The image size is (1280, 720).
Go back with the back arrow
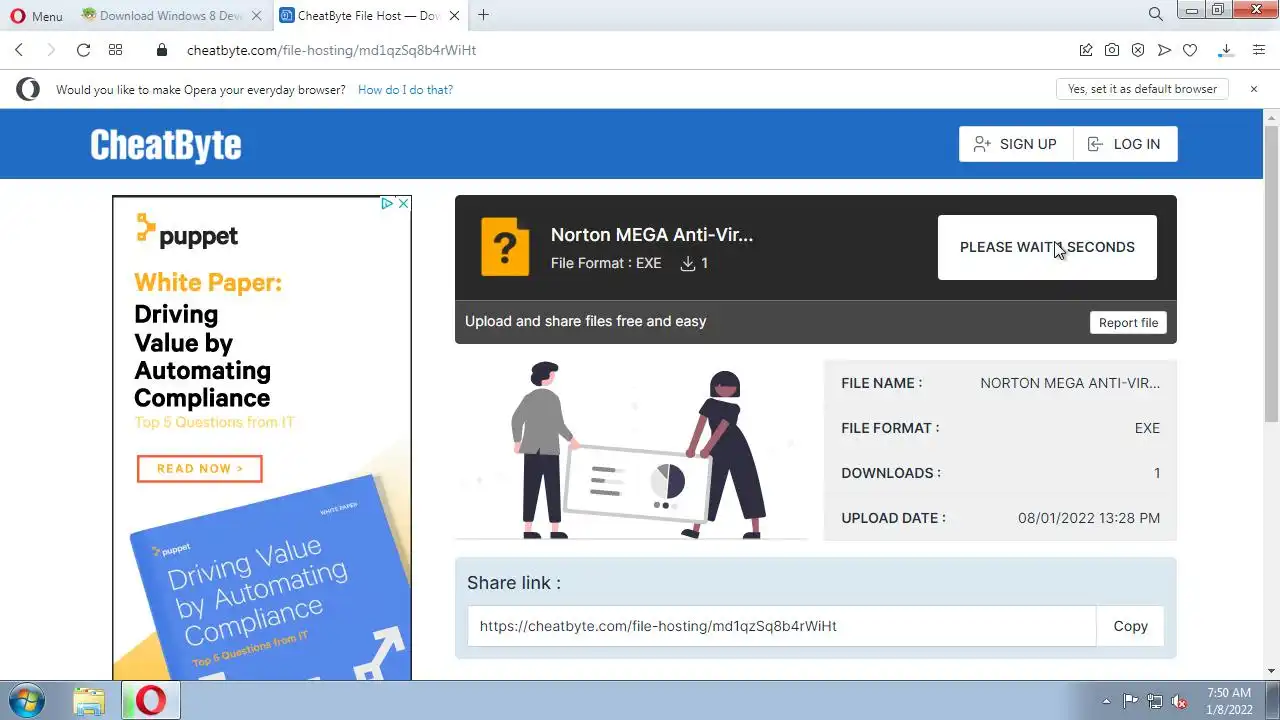point(19,50)
